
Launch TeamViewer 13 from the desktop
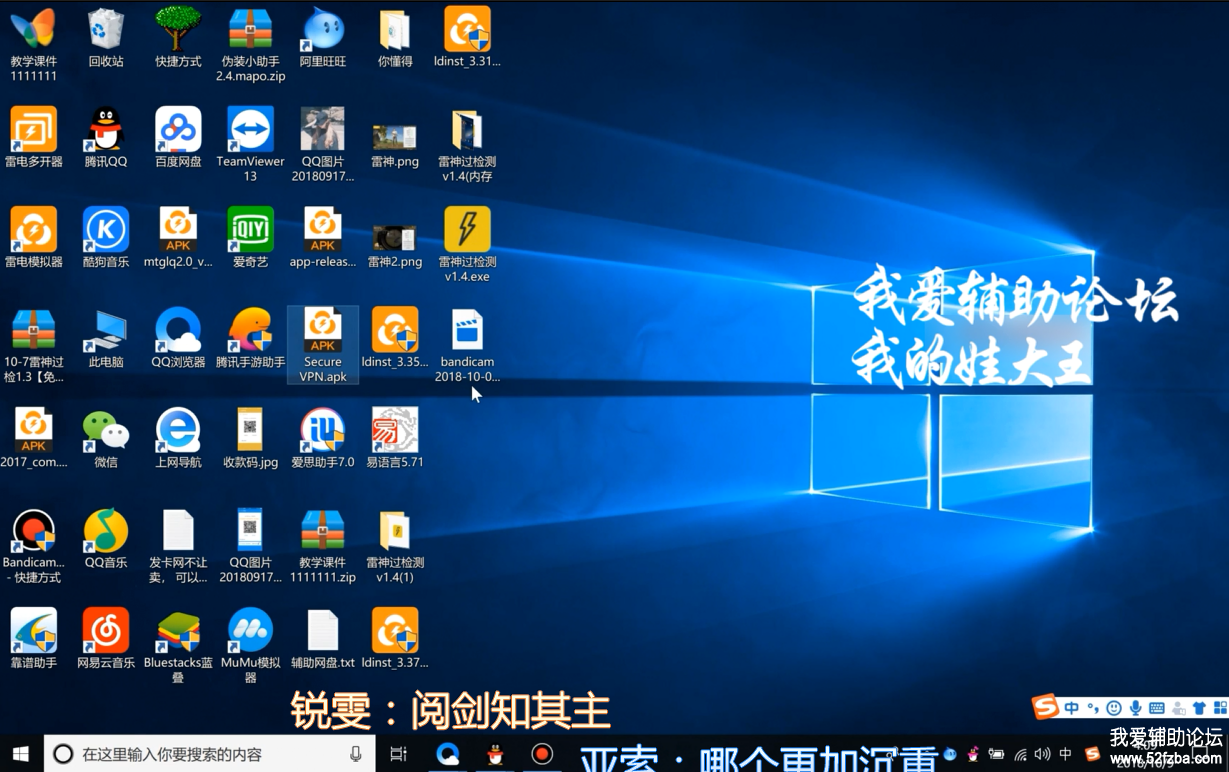coord(250,132)
